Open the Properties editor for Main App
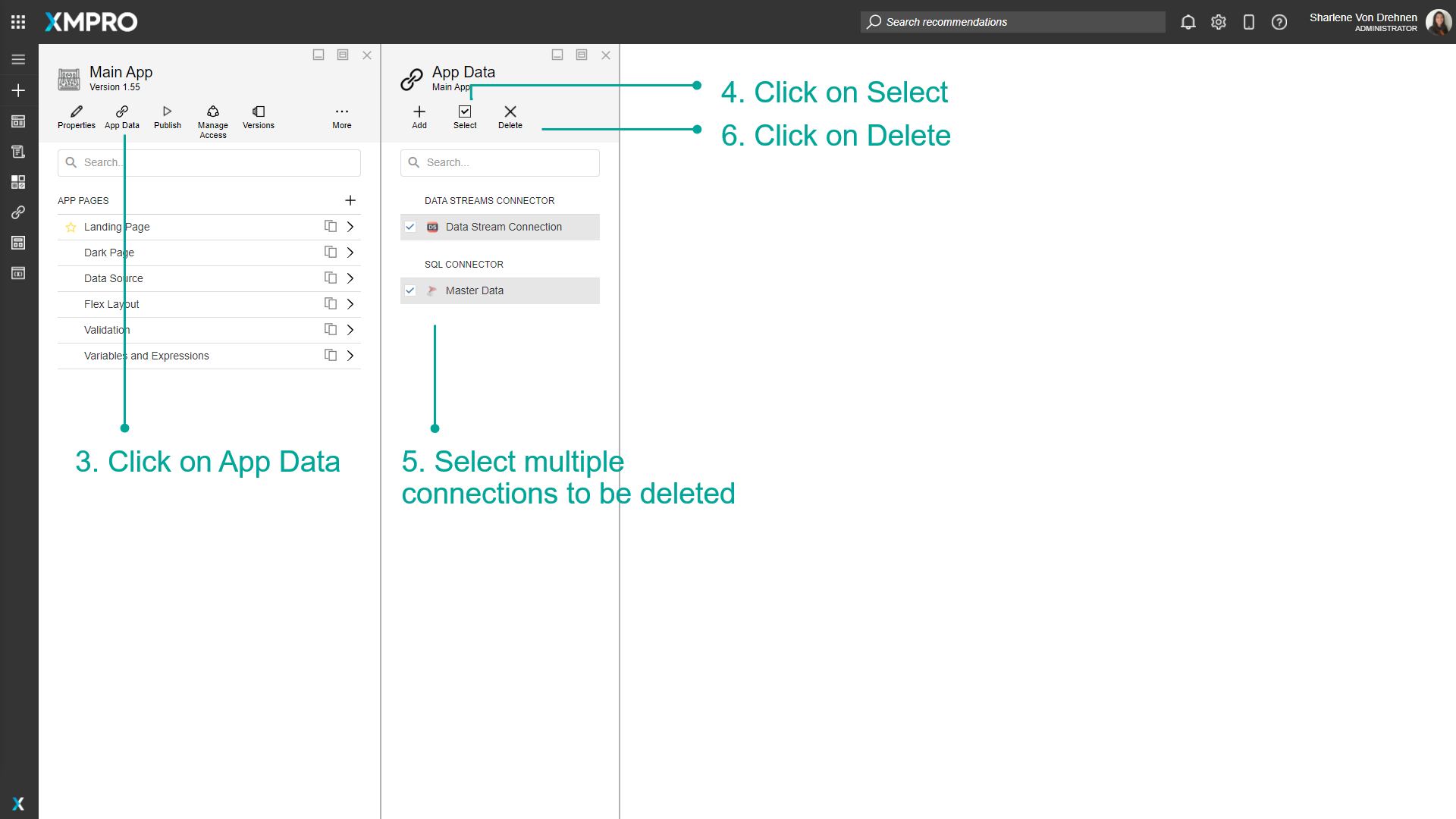Image resolution: width=1456 pixels, height=819 pixels. 76,115
